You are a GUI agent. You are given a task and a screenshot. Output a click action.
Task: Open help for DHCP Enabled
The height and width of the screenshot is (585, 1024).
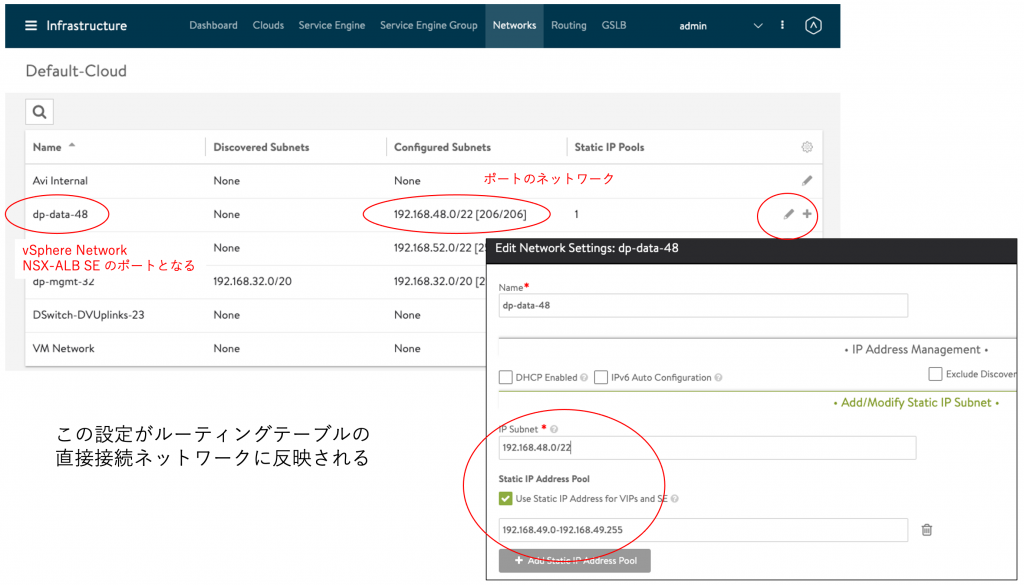click(584, 378)
